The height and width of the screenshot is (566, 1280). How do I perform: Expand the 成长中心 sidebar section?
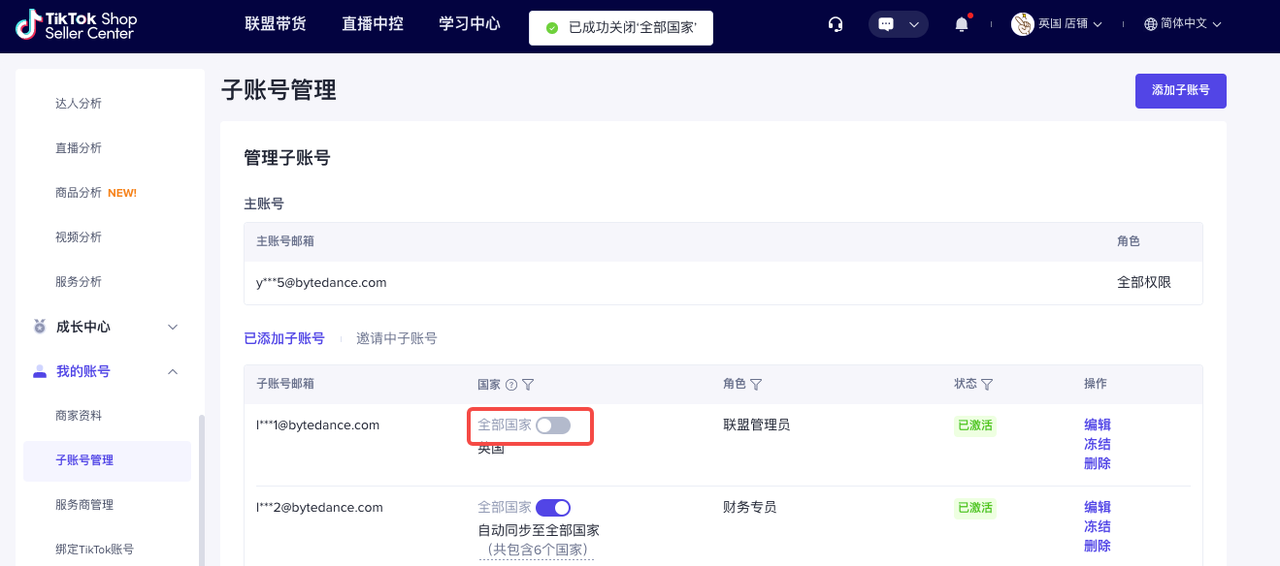172,327
